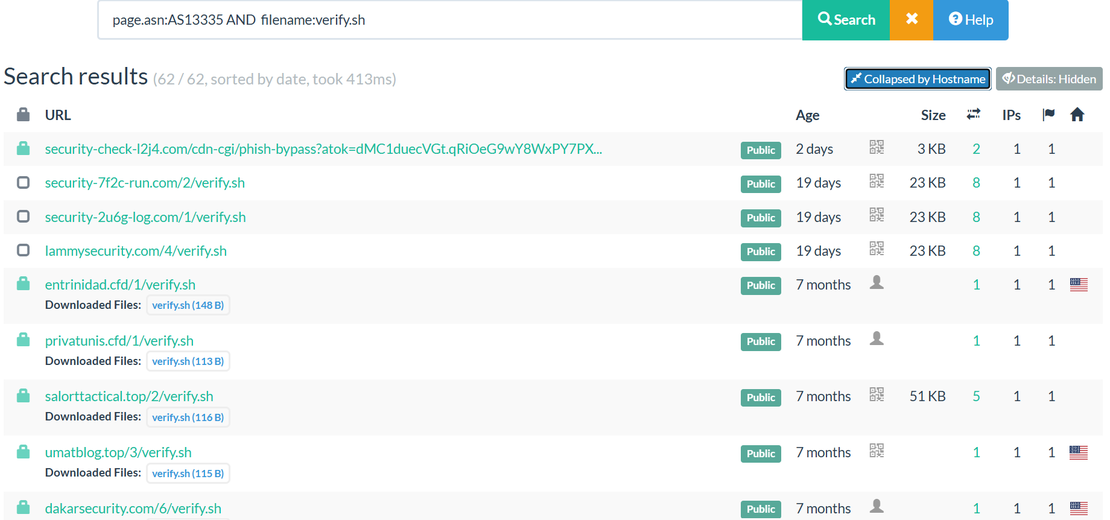1110x520 pixels.
Task: Toggle Collapsed by Hostname option
Action: pyautogui.click(x=917, y=79)
